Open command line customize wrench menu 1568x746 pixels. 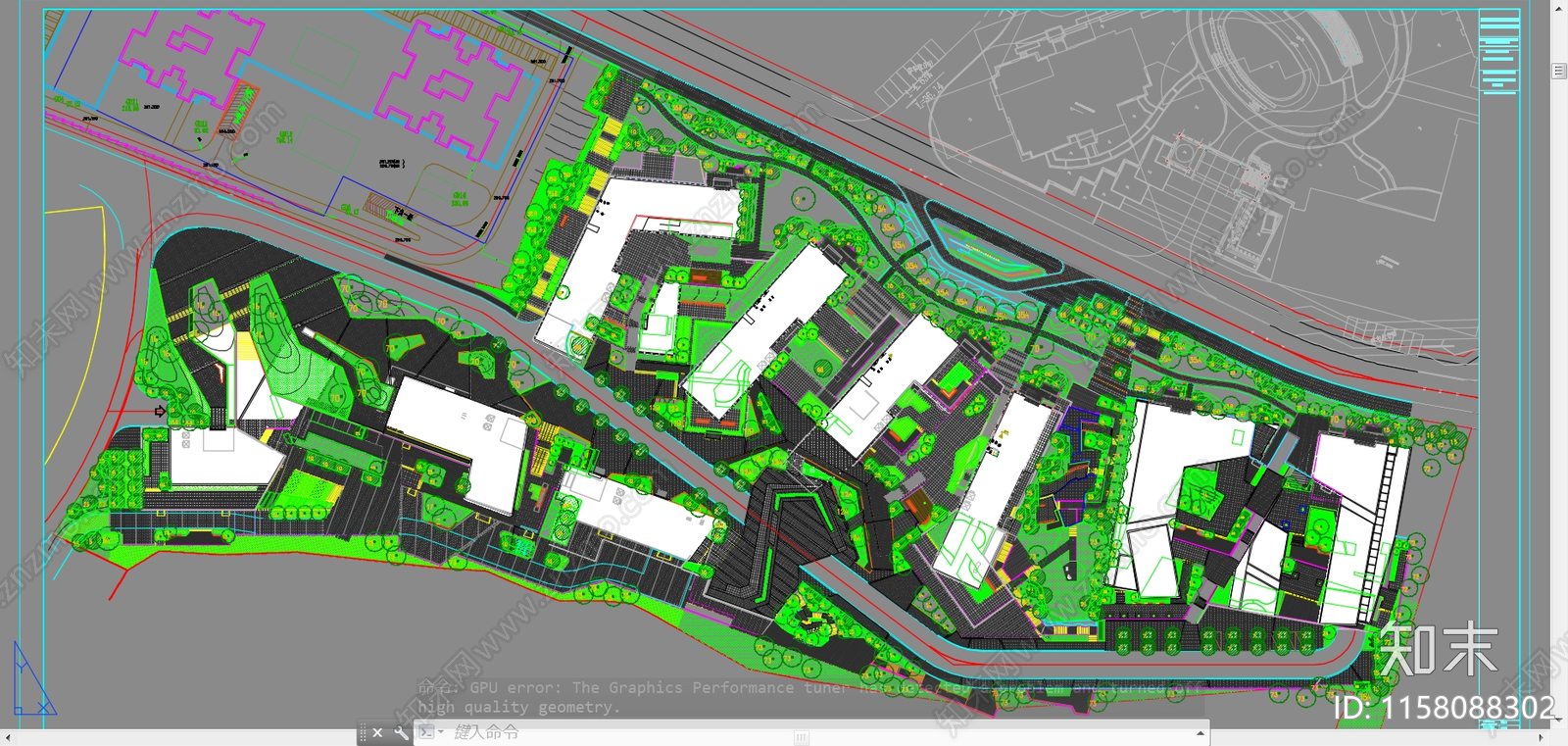(401, 732)
